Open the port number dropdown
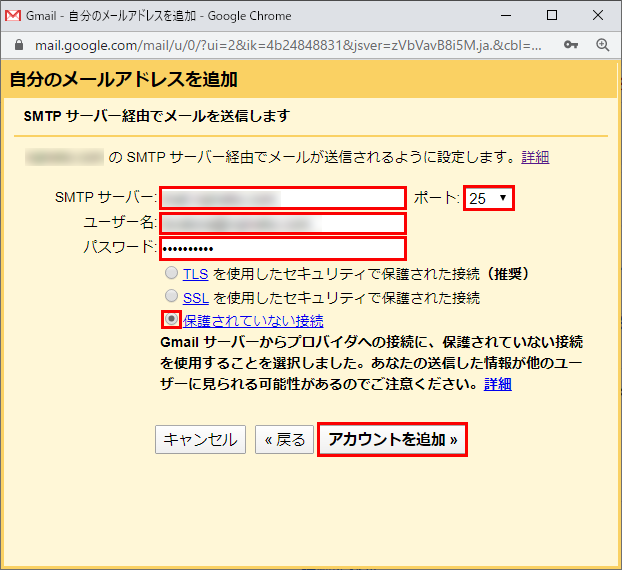Screen dimensions: 622x570 click(x=490, y=198)
